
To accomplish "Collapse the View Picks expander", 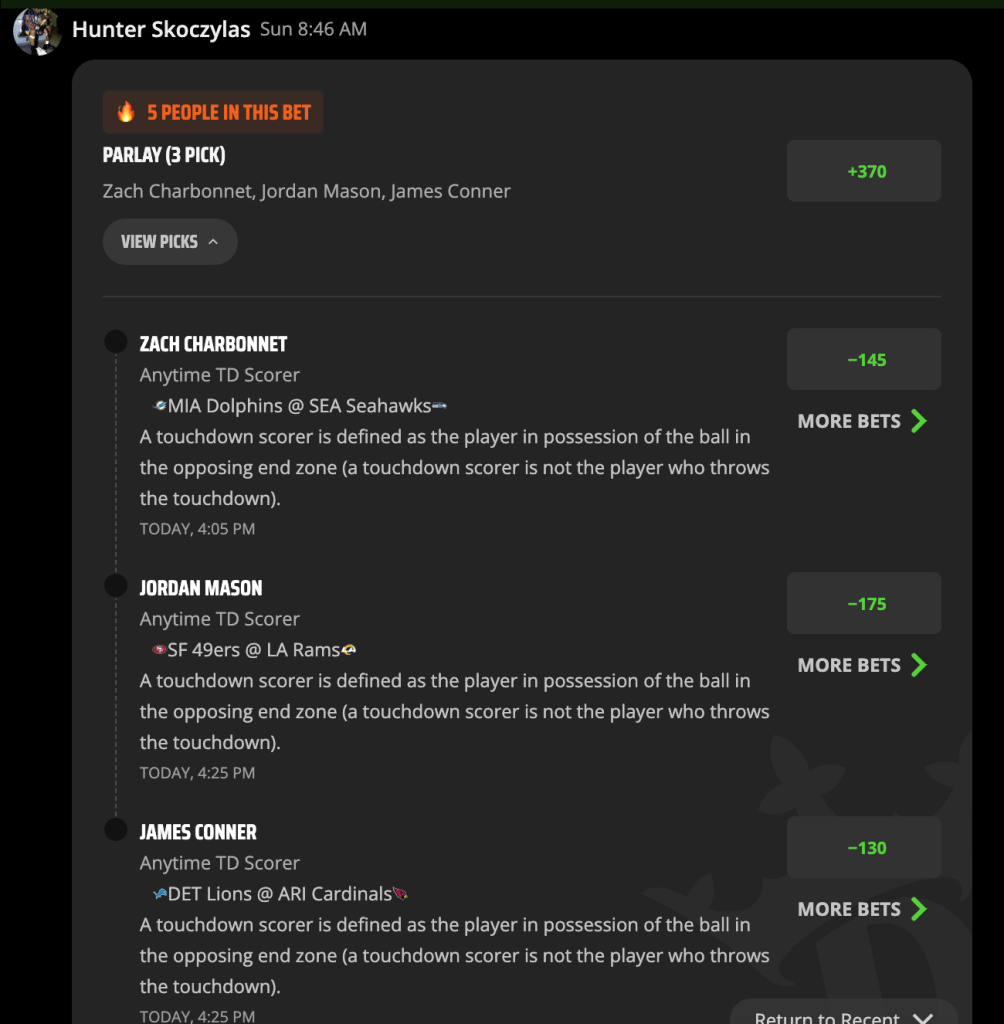I will (x=170, y=242).
